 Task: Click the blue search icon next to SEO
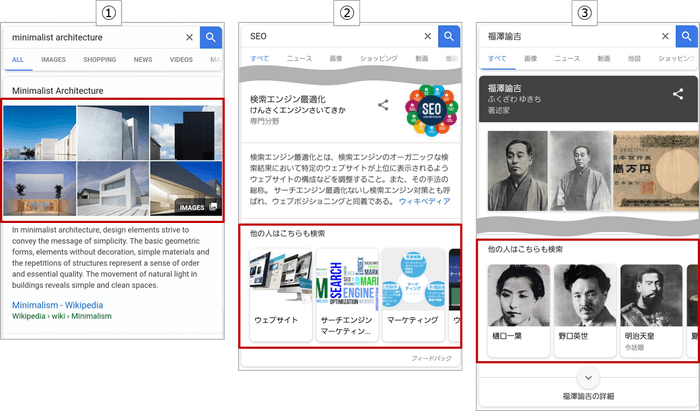[x=449, y=36]
